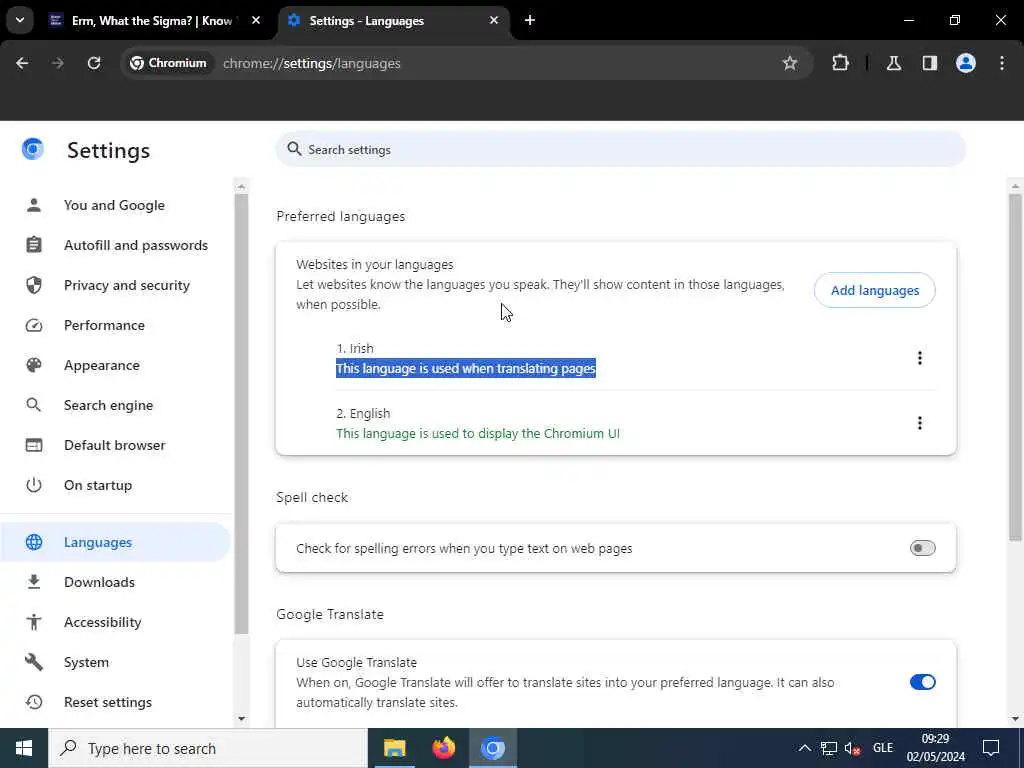Enable the spell check toggle
Image resolution: width=1024 pixels, height=768 pixels.
(923, 548)
